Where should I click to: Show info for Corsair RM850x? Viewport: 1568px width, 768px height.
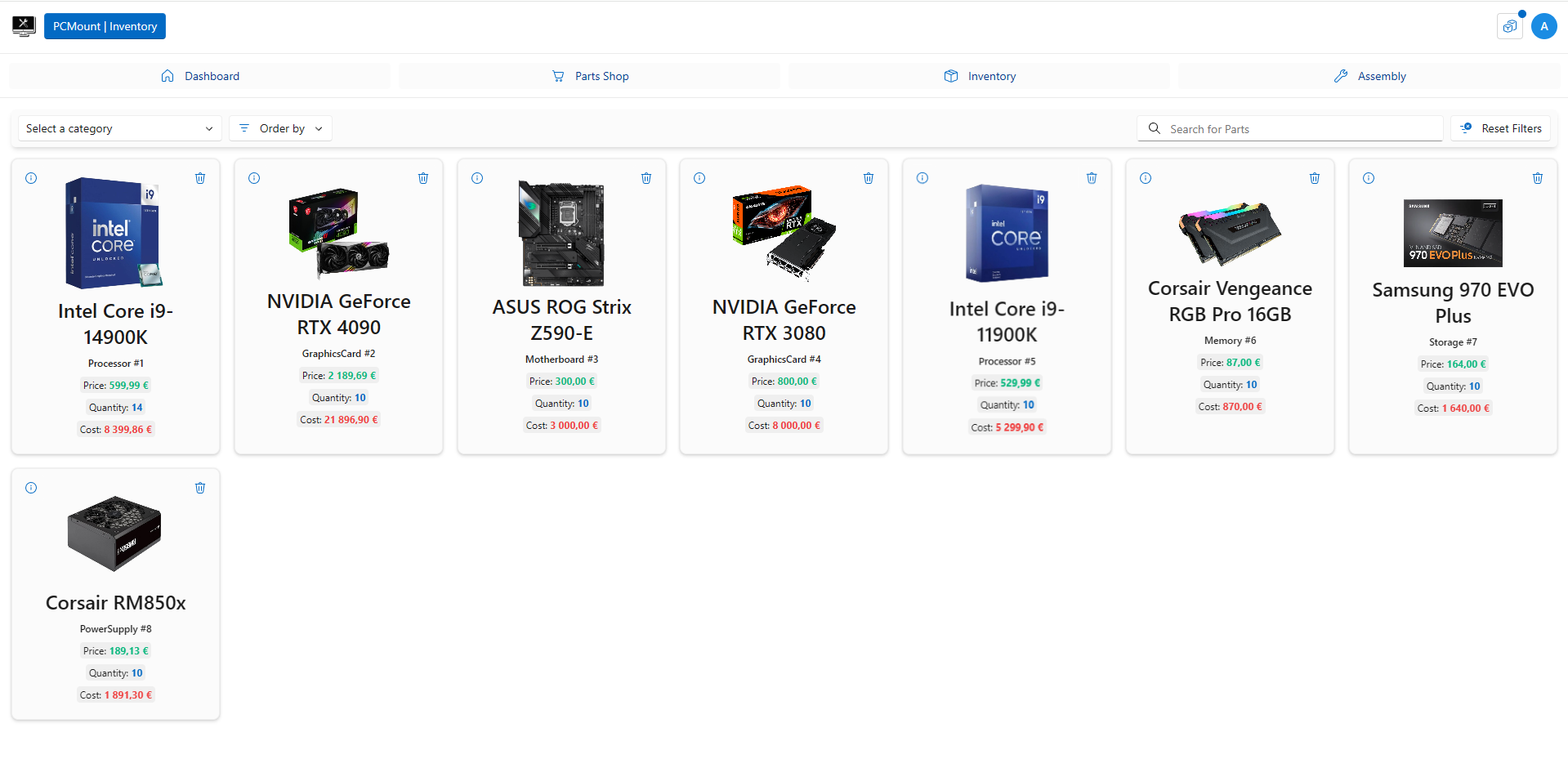click(31, 488)
